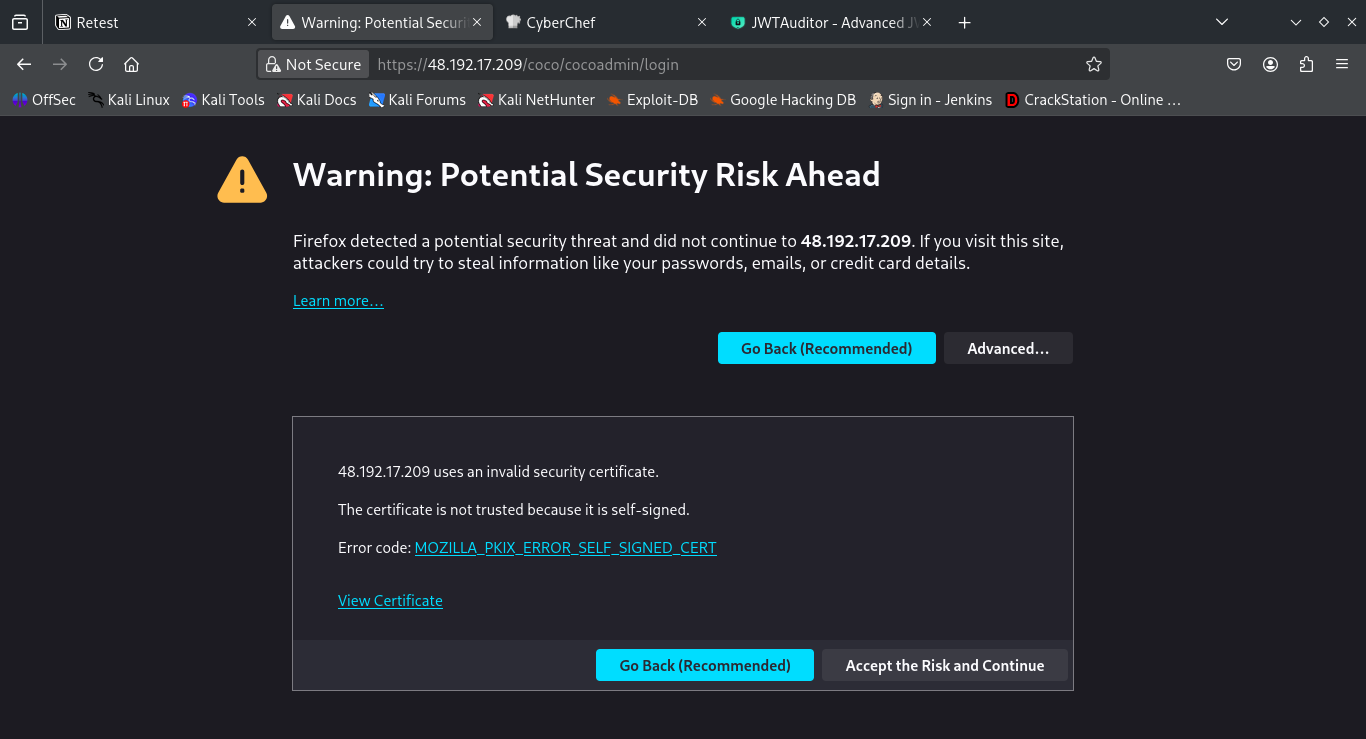Open the Exploit-DB bookmark
Image resolution: width=1366 pixels, height=739 pixels.
click(x=652, y=100)
